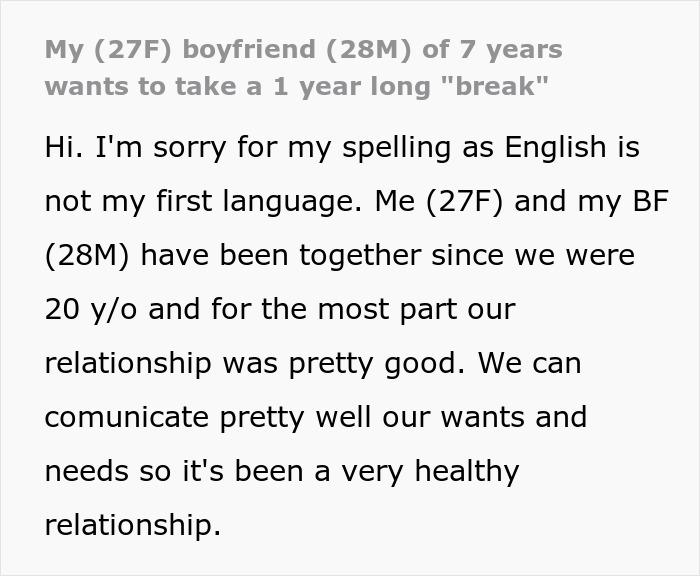
Task: Click the word "since" in the body text
Action: 467,255
